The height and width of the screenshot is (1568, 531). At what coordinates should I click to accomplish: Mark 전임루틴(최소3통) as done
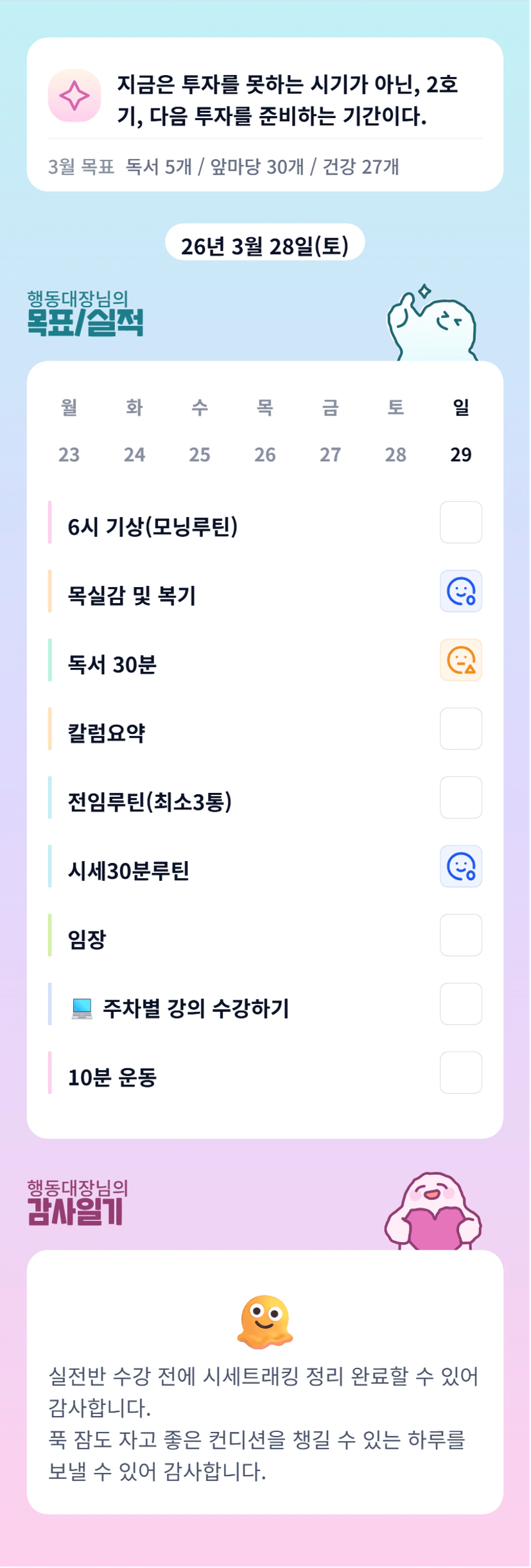pyautogui.click(x=460, y=797)
